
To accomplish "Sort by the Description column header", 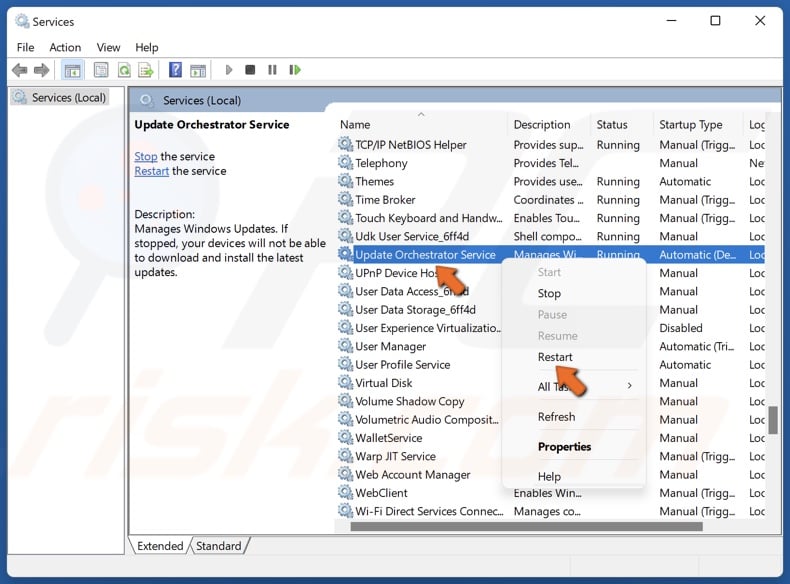I will 542,124.
